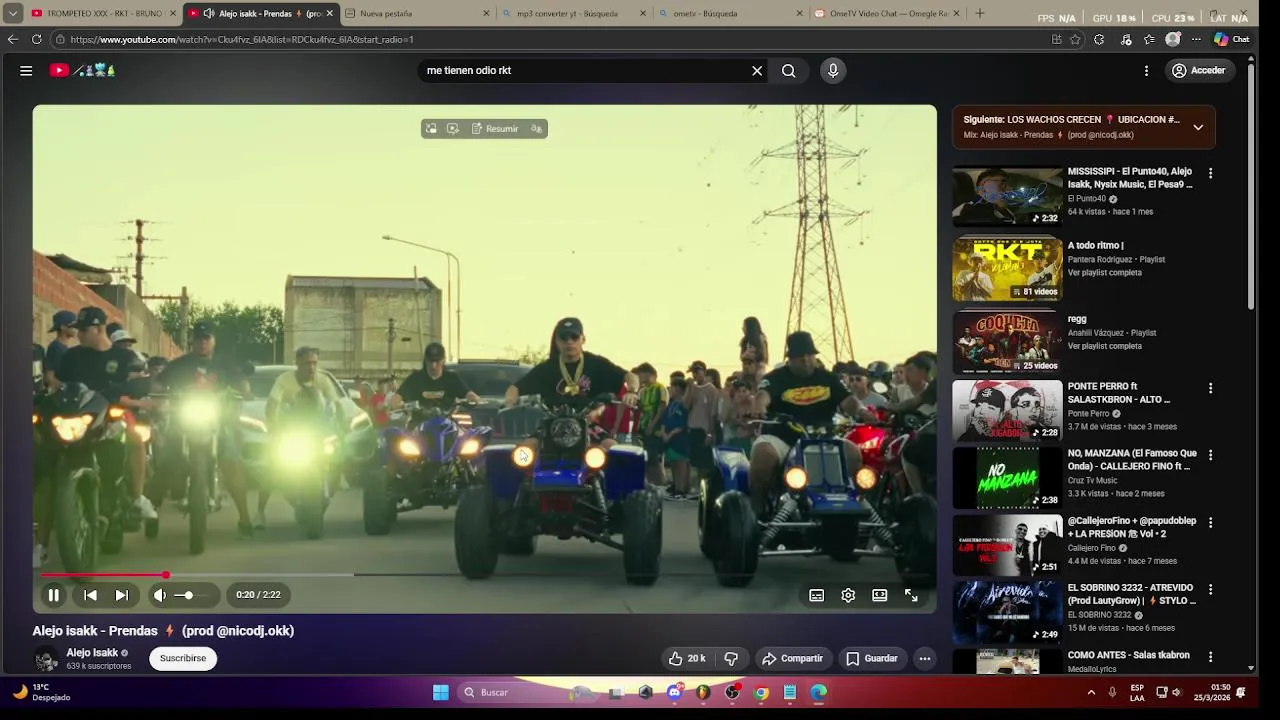Open Discord from the taskbar
The image size is (1280, 720).
tap(674, 692)
